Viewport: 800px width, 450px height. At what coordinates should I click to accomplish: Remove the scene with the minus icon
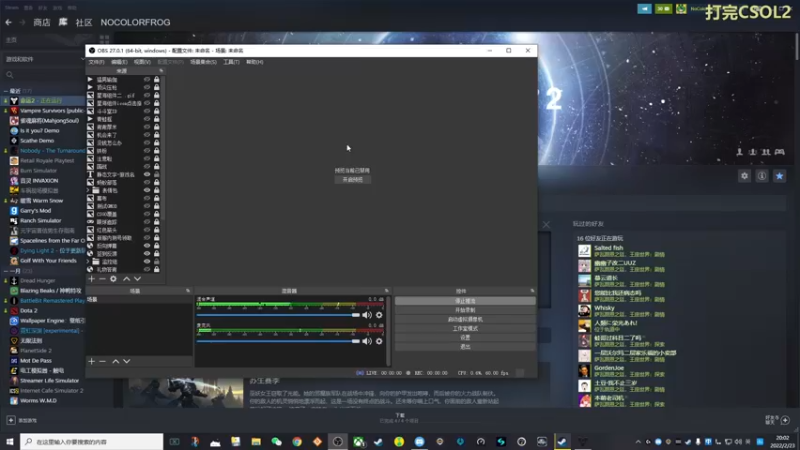click(x=102, y=361)
